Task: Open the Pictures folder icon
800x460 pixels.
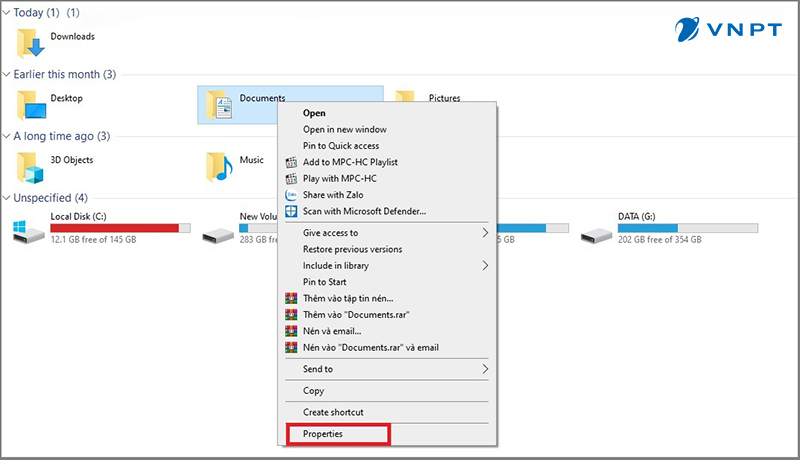Action: pos(405,100)
